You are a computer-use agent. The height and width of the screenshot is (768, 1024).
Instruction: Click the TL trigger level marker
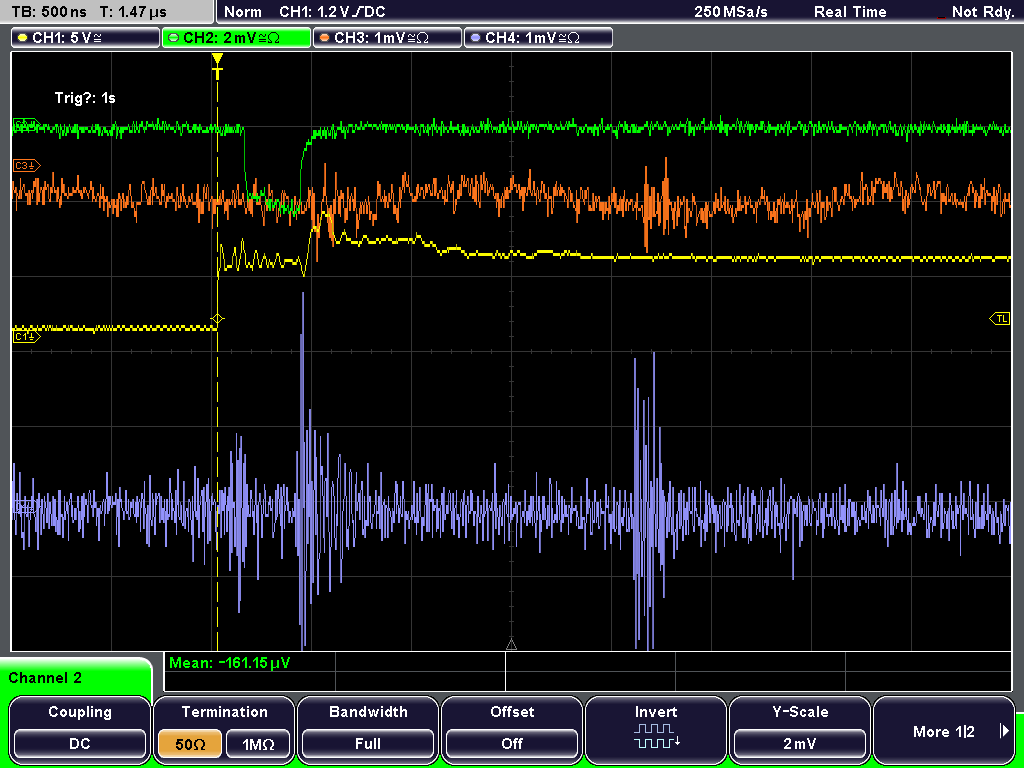[1000, 319]
